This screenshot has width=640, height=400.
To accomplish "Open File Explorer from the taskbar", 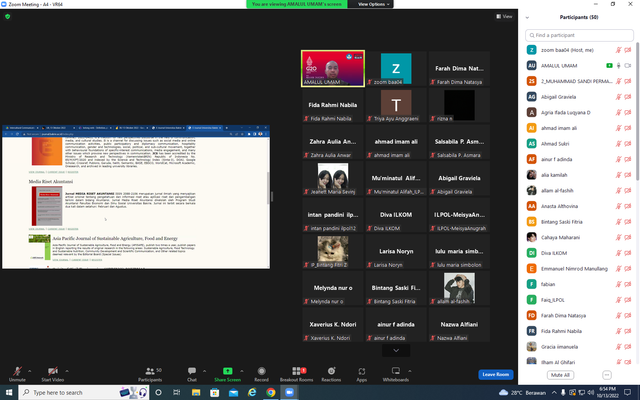I will (196, 392).
